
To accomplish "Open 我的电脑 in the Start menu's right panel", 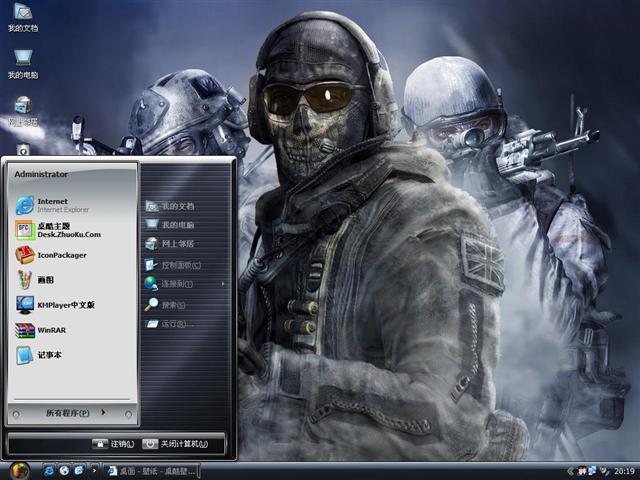I will pyautogui.click(x=170, y=224).
